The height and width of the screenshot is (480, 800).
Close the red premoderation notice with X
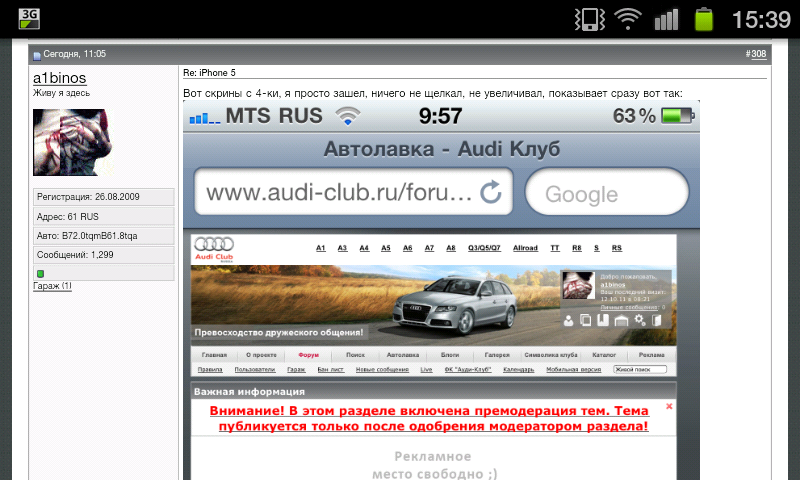[669, 406]
